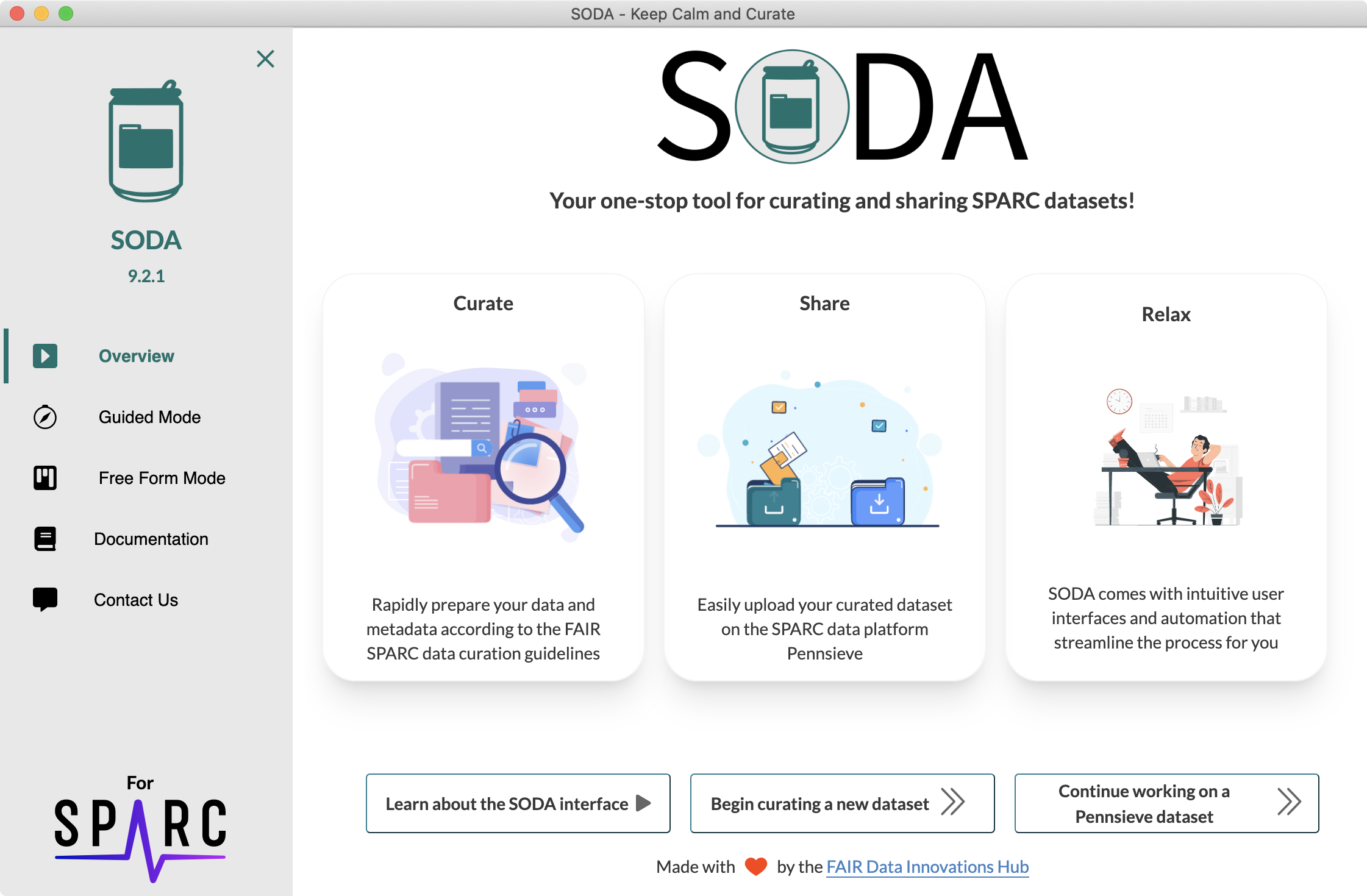
Task: Close the sidebar with the X icon
Action: pyautogui.click(x=265, y=59)
